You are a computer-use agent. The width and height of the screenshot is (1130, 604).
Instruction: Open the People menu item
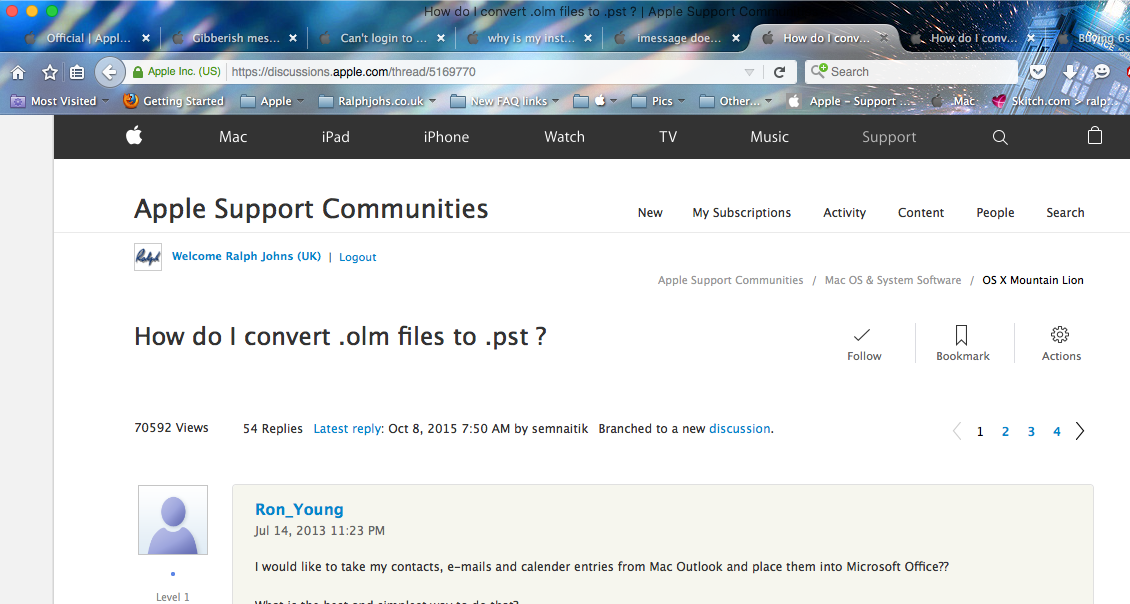pos(995,213)
